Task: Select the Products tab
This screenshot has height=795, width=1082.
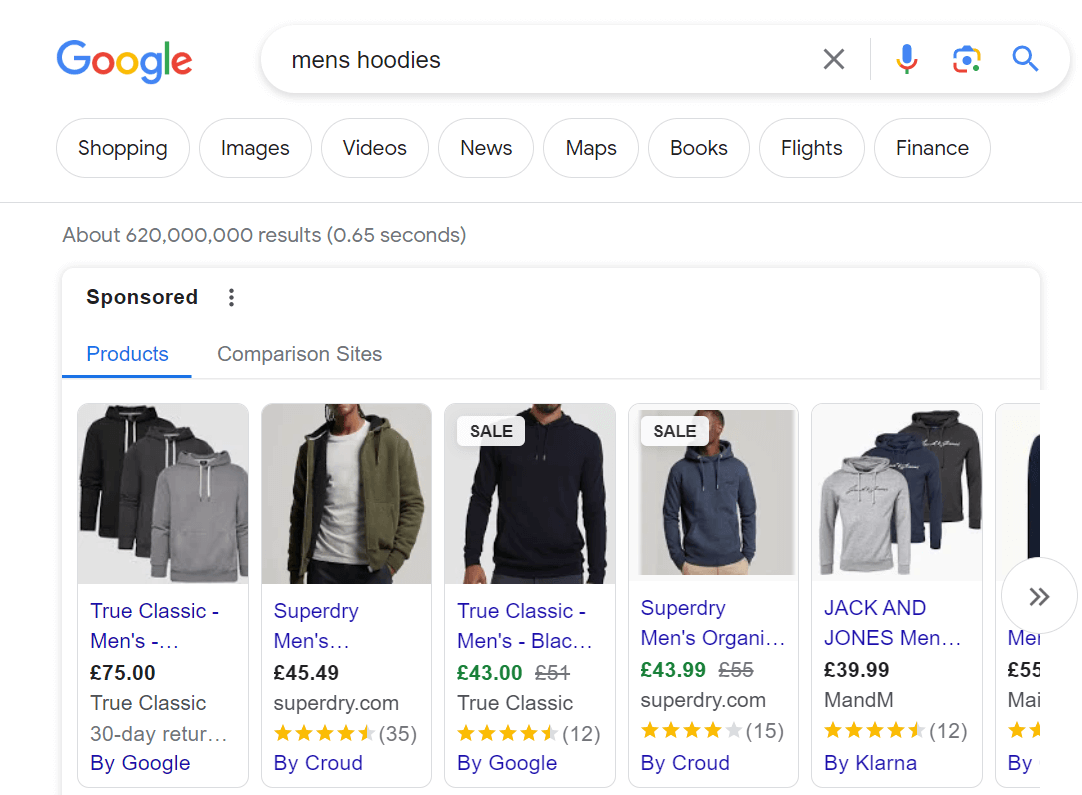Action: (127, 354)
